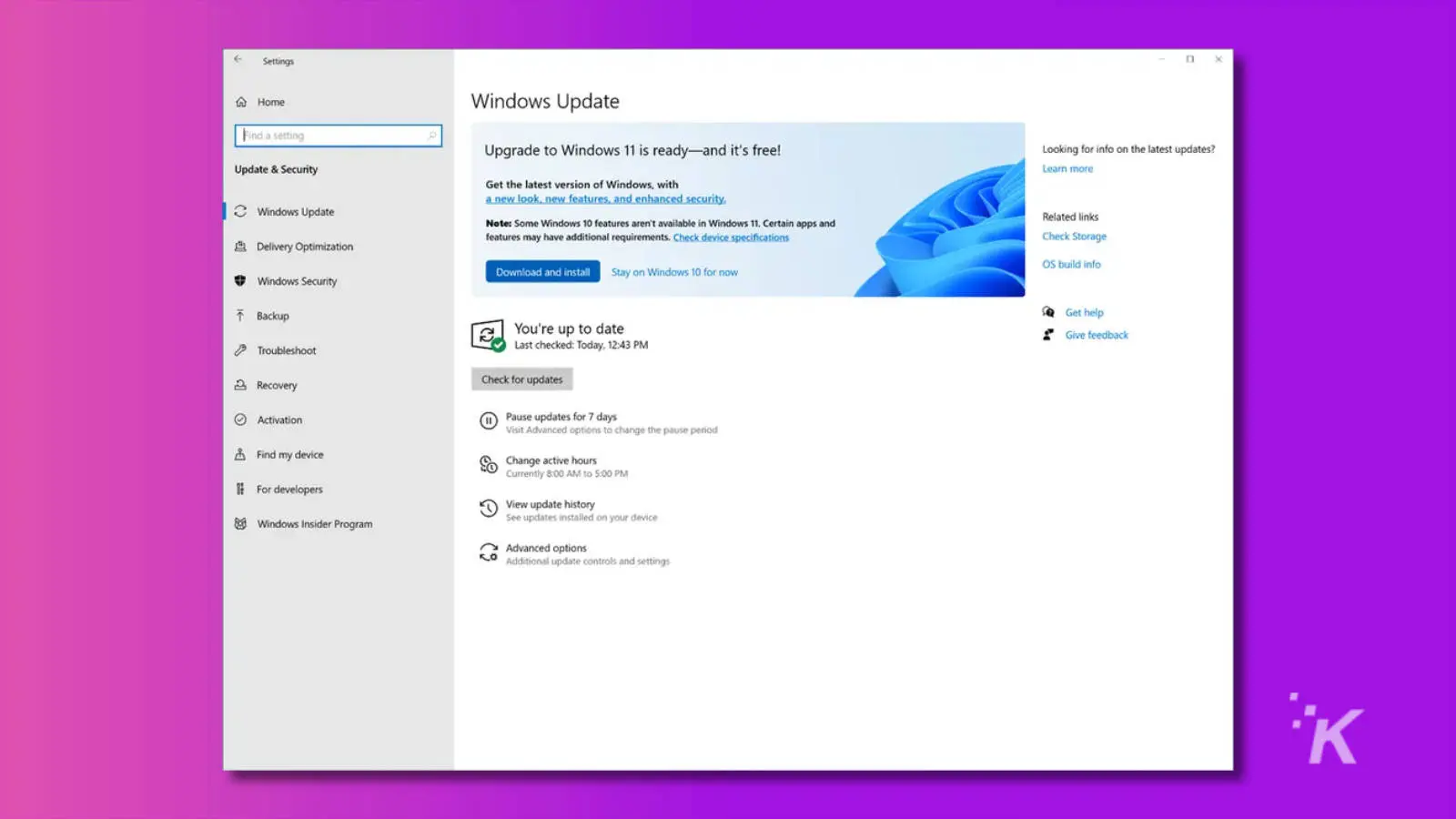
Task: Click Download and install button
Action: pos(542,272)
